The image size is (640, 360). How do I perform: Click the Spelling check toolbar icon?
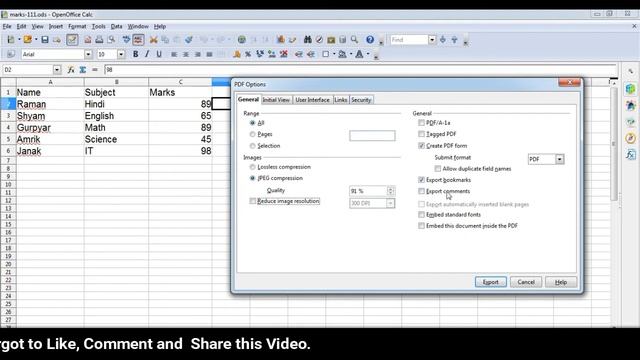pos(127,40)
